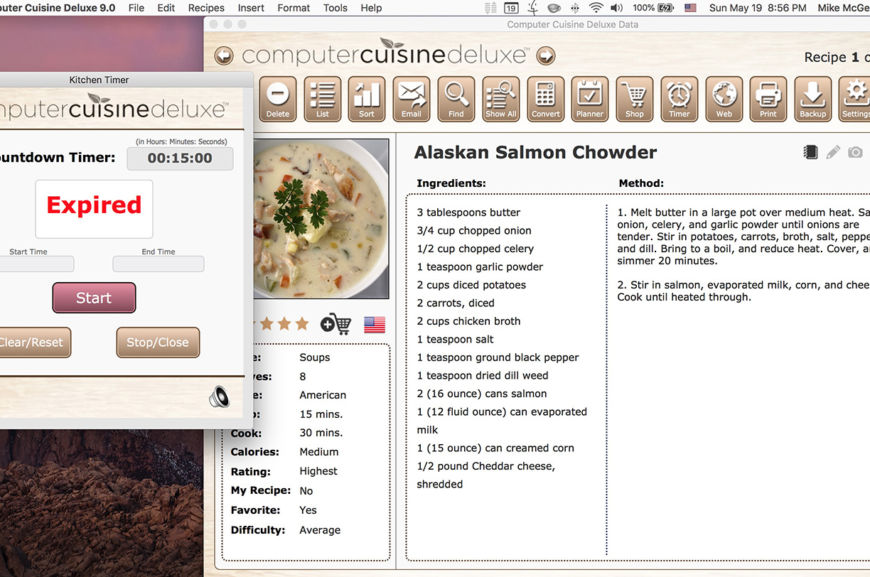The image size is (870, 577).
Task: Click ingredient '2 (16 ounce) cans salmon'
Action: pos(482,394)
